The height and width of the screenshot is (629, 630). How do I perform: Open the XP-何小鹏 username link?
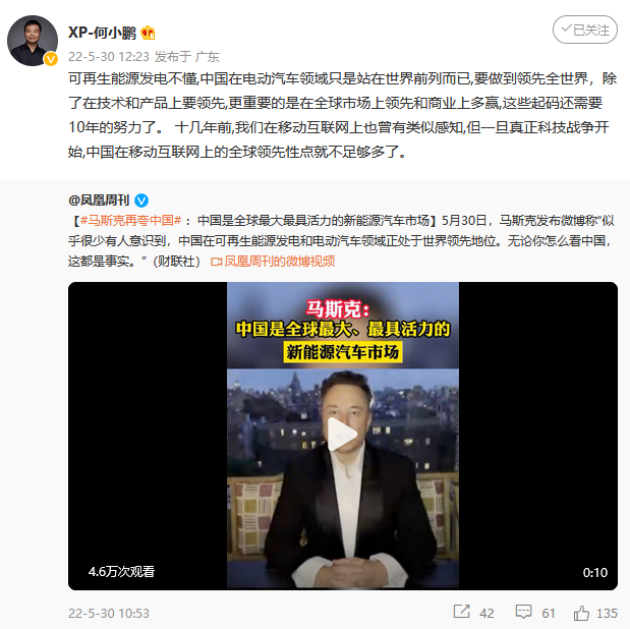click(x=102, y=33)
